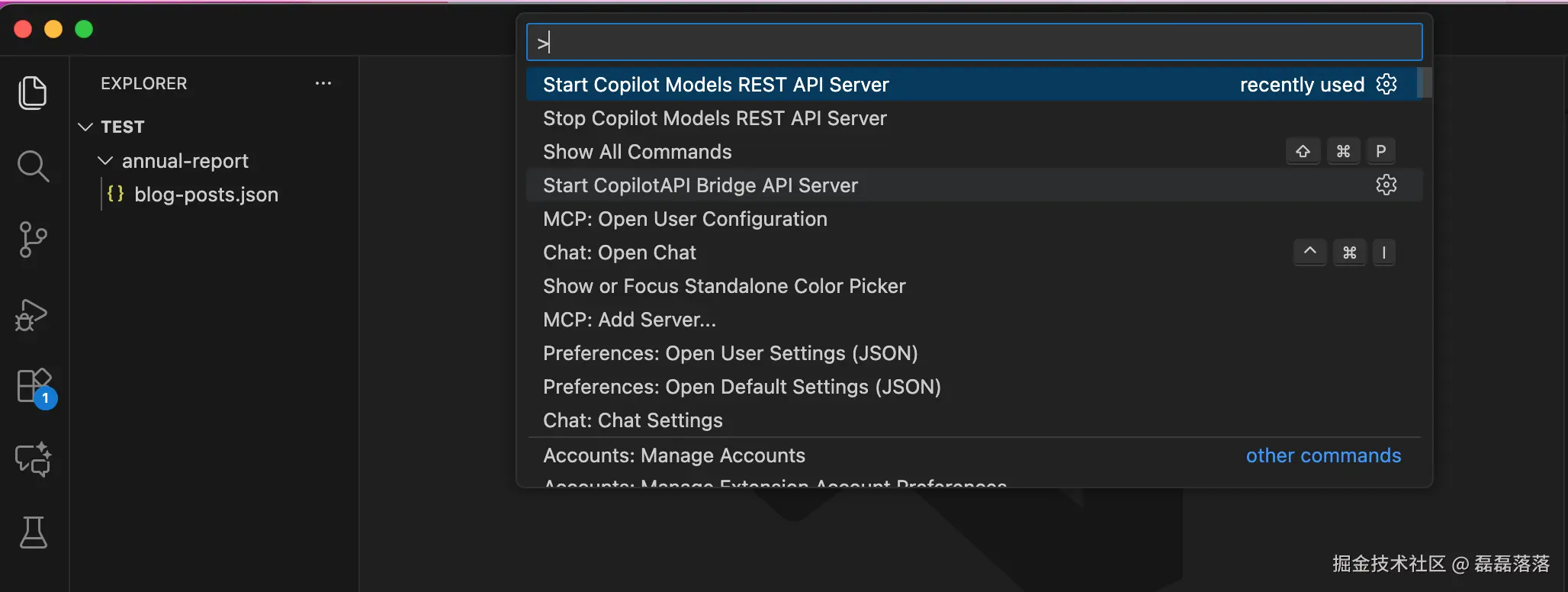Select Accounts: Manage Accounts command
Viewport: 1568px width, 592px height.
673,455
